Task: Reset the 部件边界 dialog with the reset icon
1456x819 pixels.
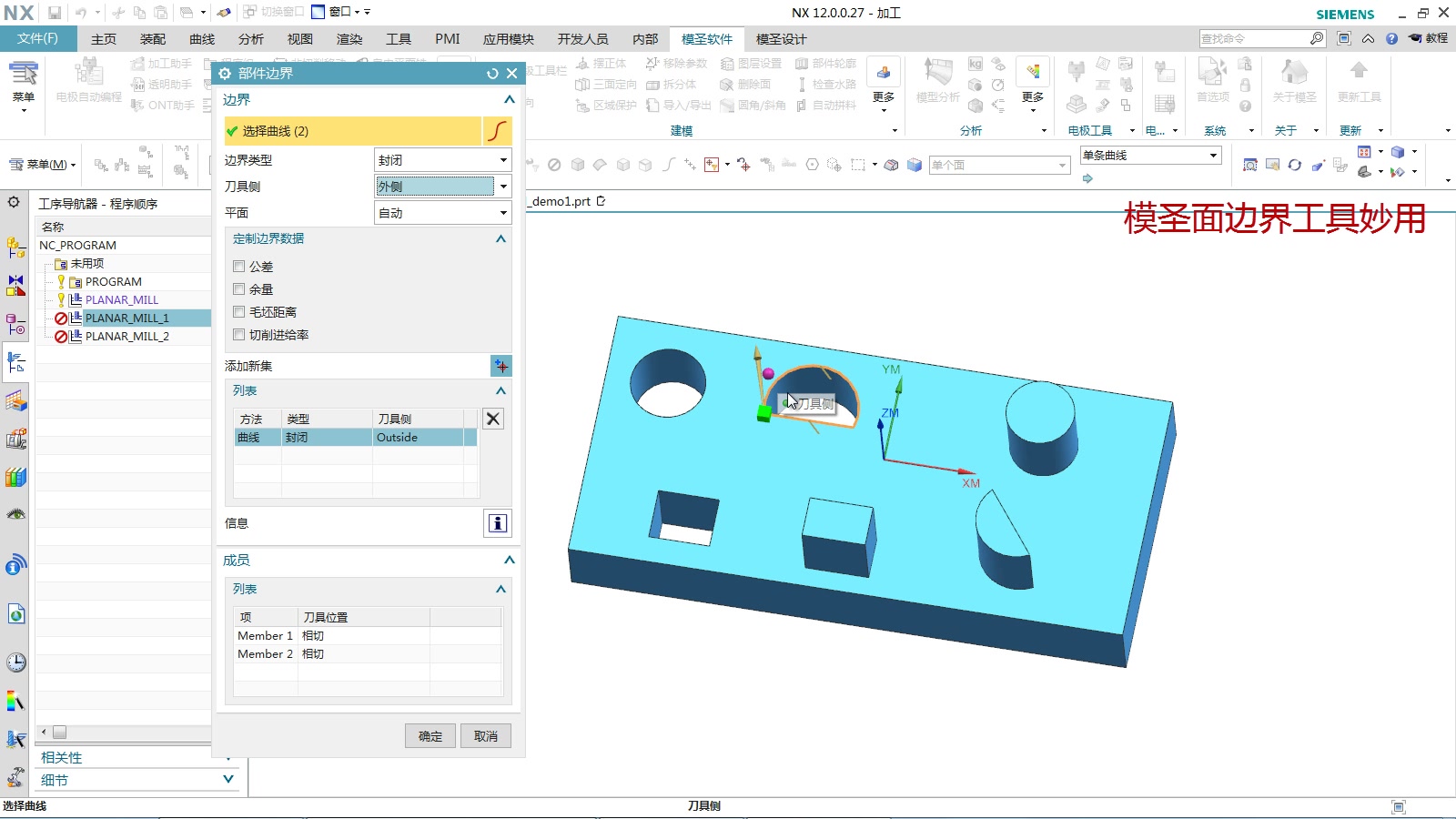Action: [x=492, y=74]
